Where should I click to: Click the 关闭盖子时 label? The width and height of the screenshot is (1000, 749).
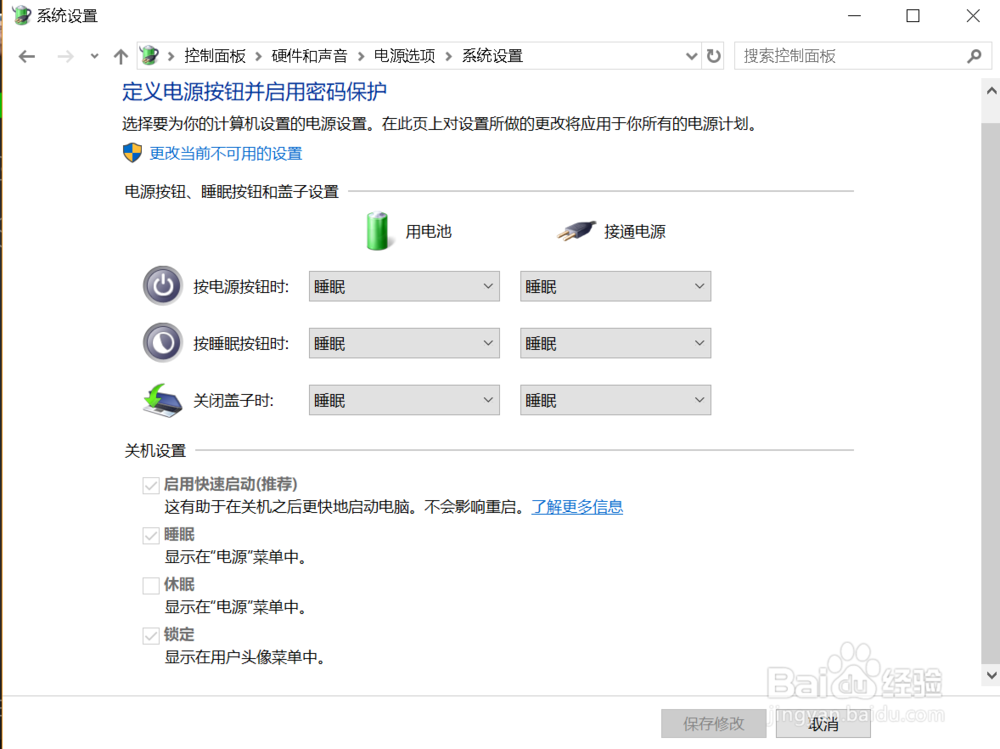tap(233, 401)
